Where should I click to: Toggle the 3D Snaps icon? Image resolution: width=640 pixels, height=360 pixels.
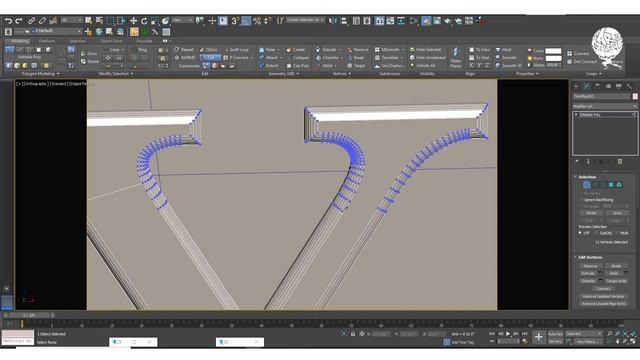coord(235,20)
